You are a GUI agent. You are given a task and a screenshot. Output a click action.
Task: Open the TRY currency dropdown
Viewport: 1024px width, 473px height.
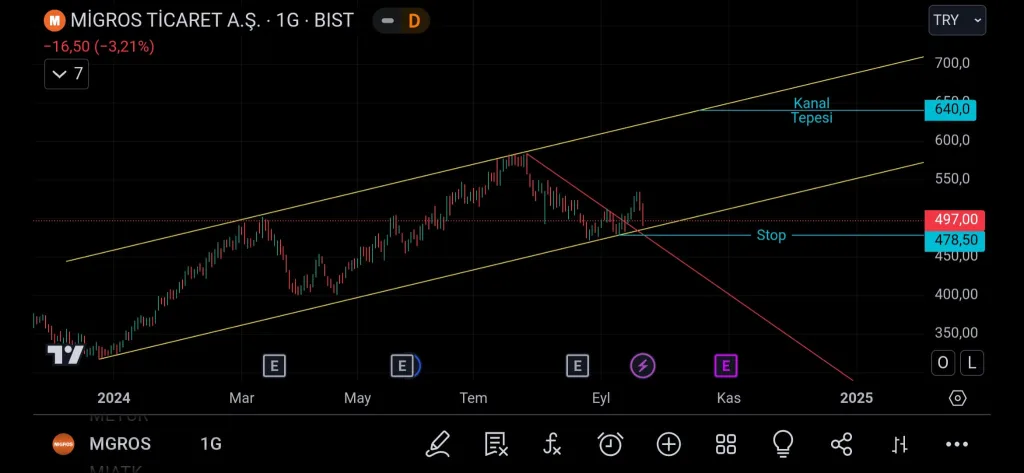point(957,20)
